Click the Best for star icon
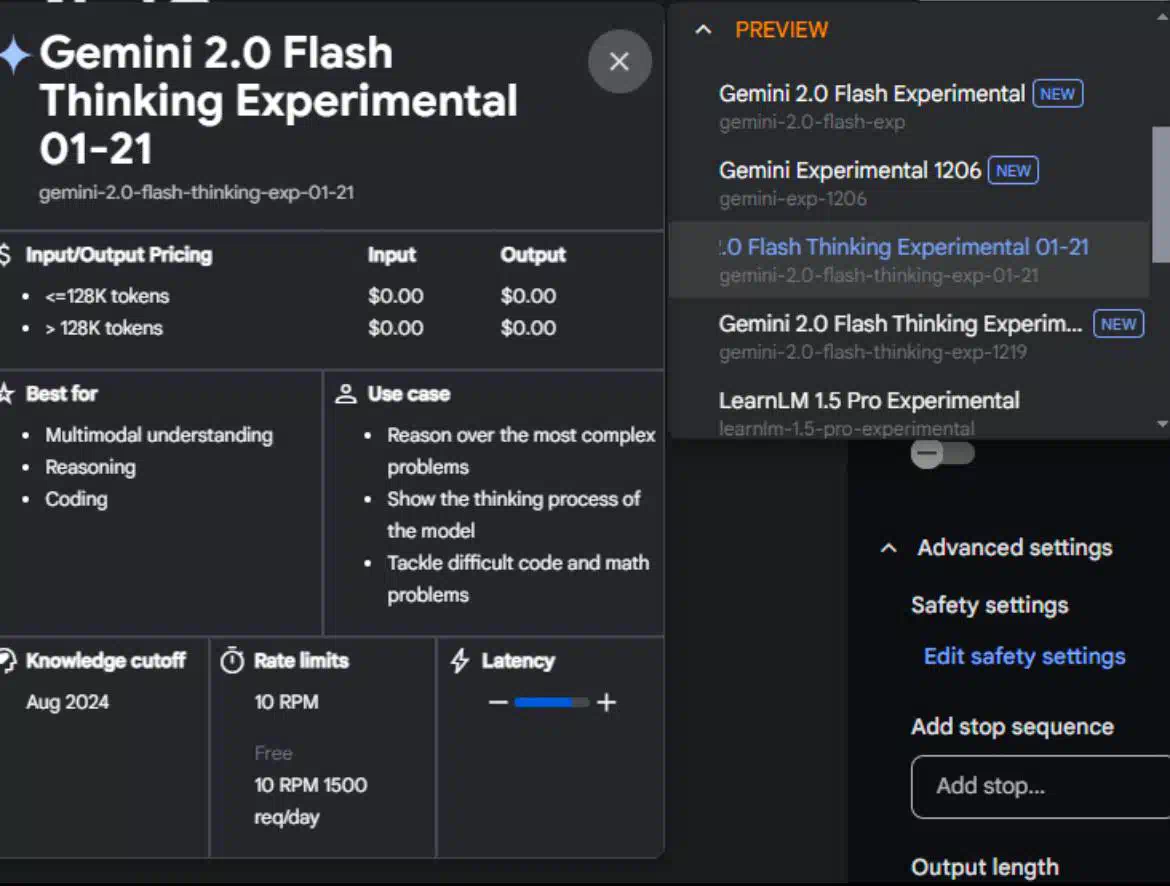 (6, 394)
